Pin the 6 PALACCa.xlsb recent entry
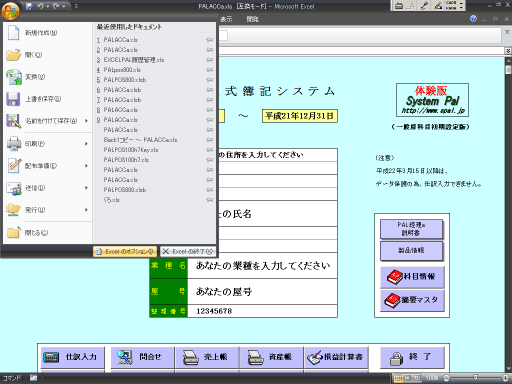The width and height of the screenshot is (512, 384). coord(209,90)
